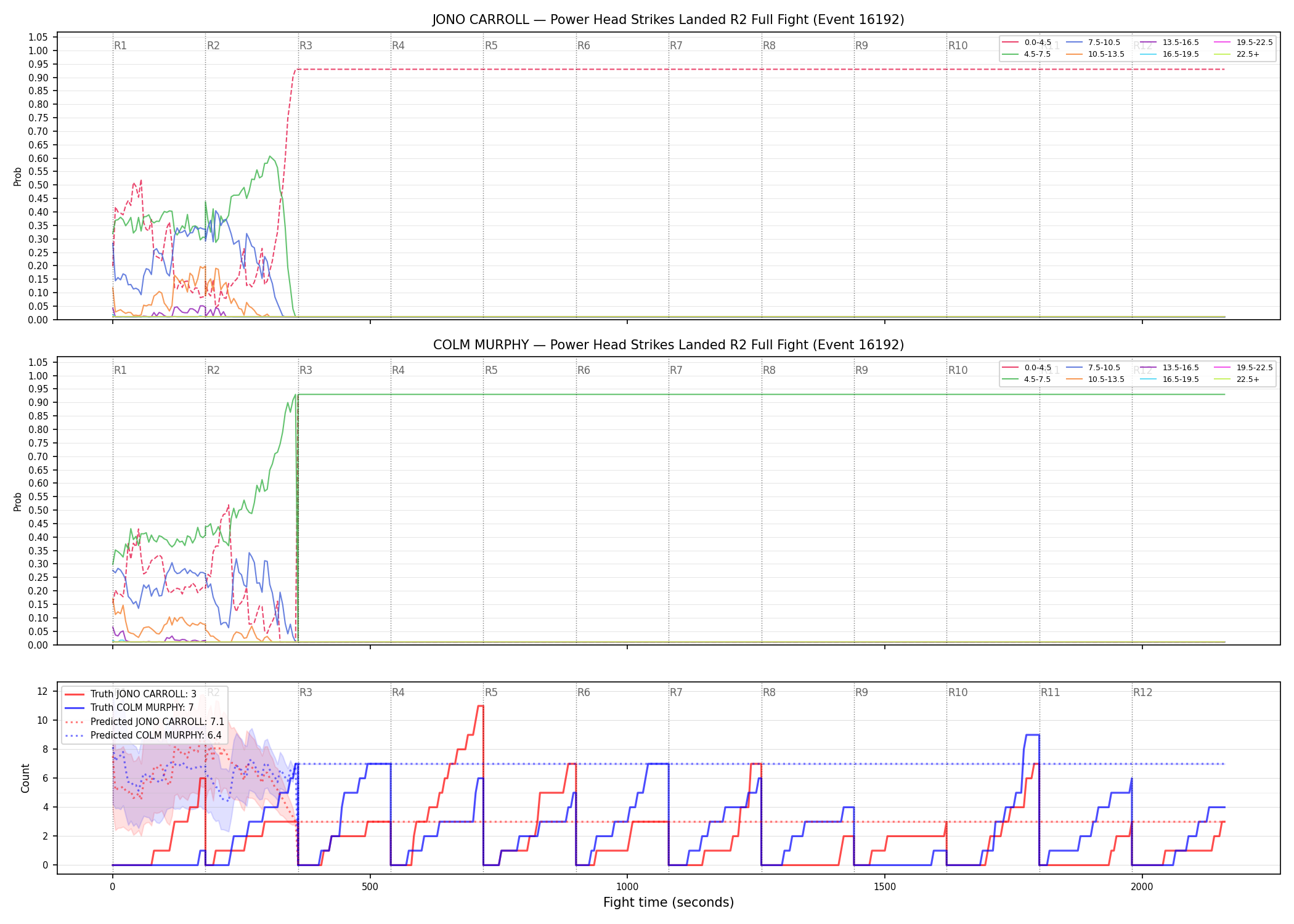Viewport: 1294px width, 924px height.
Task: Click the JONO CARROLL chart title
Action: coord(668,20)
